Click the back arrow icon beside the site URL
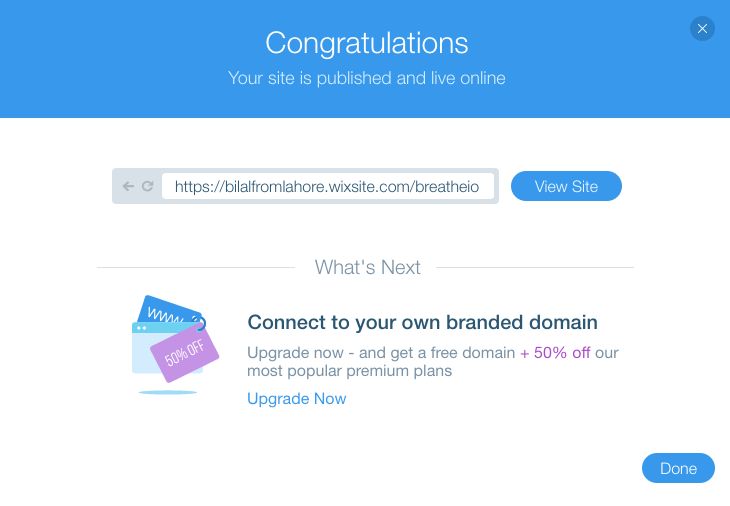The width and height of the screenshot is (730, 506). (128, 186)
